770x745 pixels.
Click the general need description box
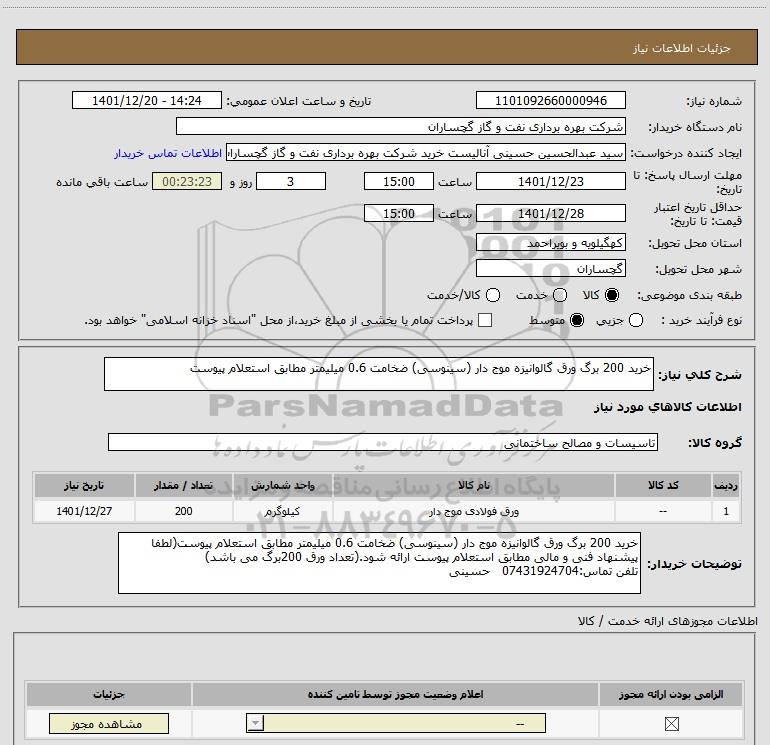click(379, 374)
